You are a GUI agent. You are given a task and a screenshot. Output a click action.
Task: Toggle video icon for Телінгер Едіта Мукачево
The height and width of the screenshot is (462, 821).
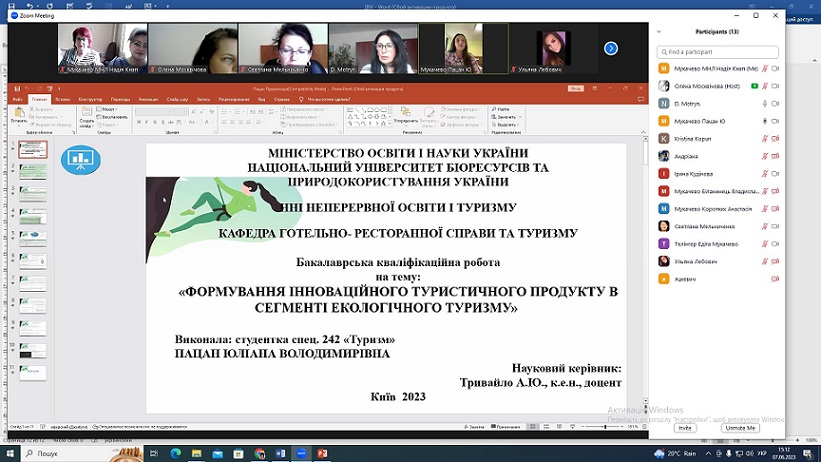pyautogui.click(x=775, y=244)
